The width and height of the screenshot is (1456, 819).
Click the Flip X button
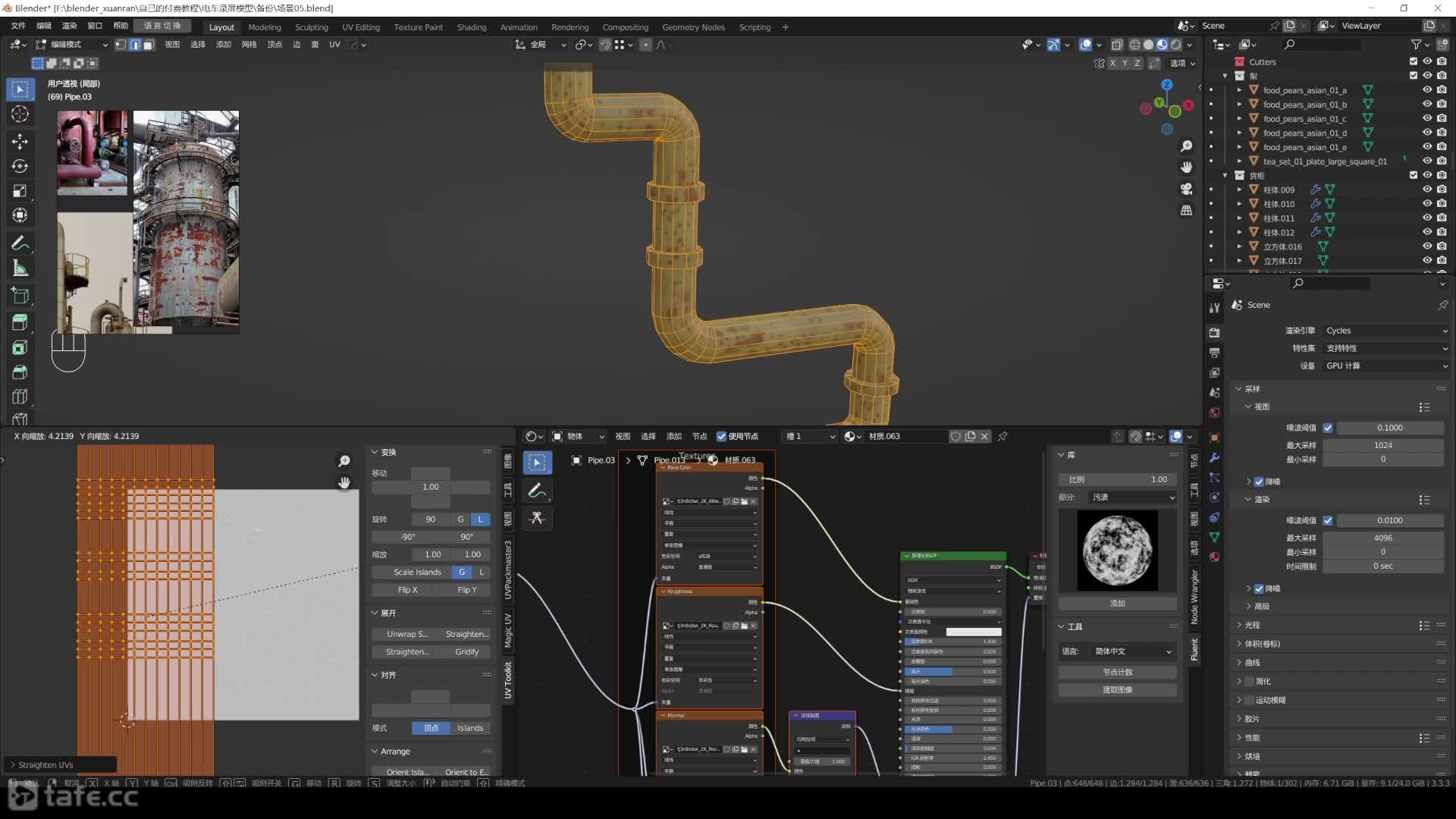407,590
